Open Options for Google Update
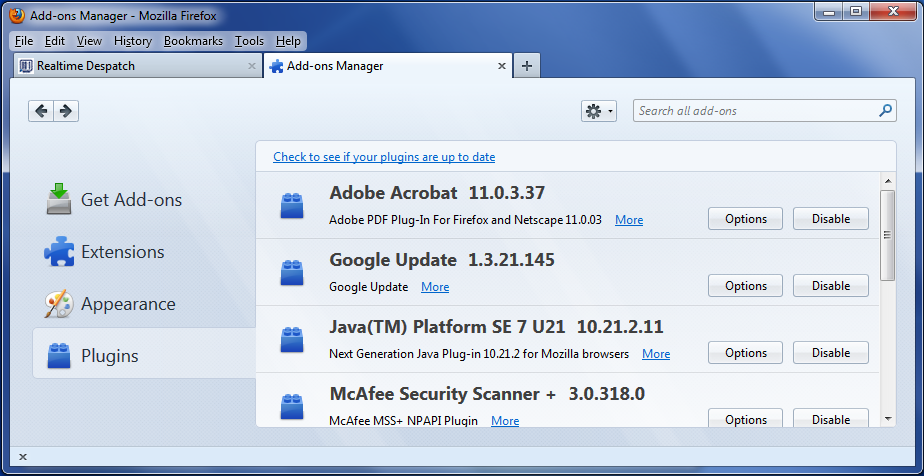The width and height of the screenshot is (924, 476). [x=745, y=286]
